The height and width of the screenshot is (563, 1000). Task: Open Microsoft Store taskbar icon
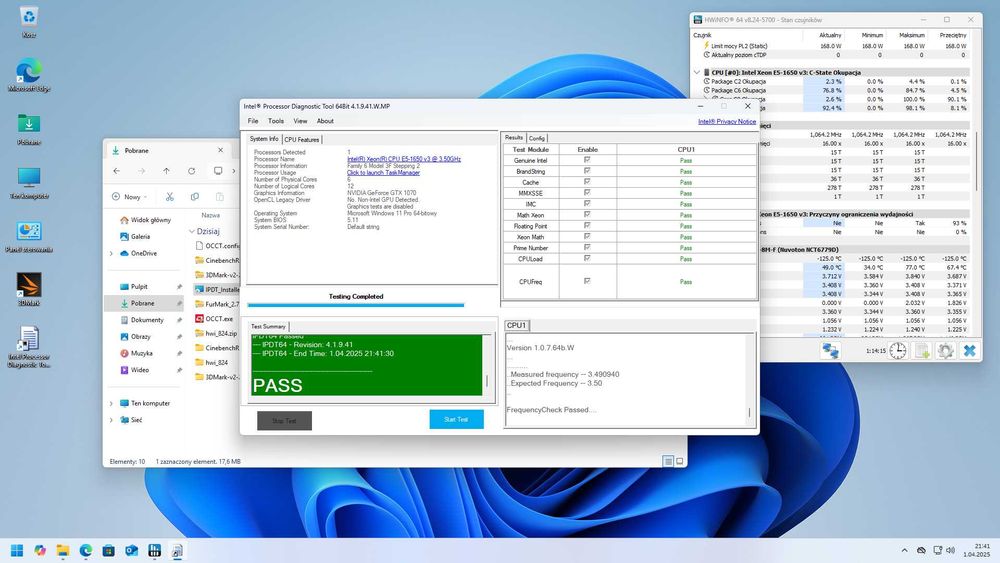(108, 550)
